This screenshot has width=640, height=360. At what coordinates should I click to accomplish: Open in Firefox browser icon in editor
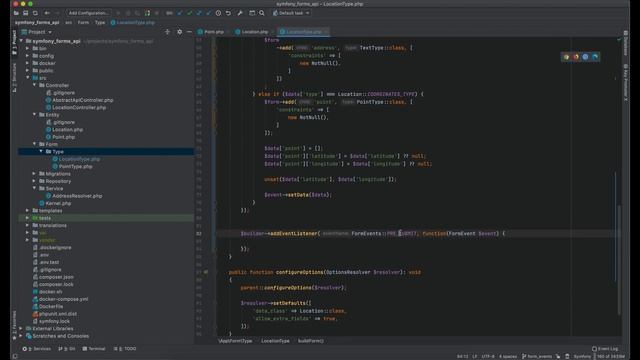(x=576, y=57)
